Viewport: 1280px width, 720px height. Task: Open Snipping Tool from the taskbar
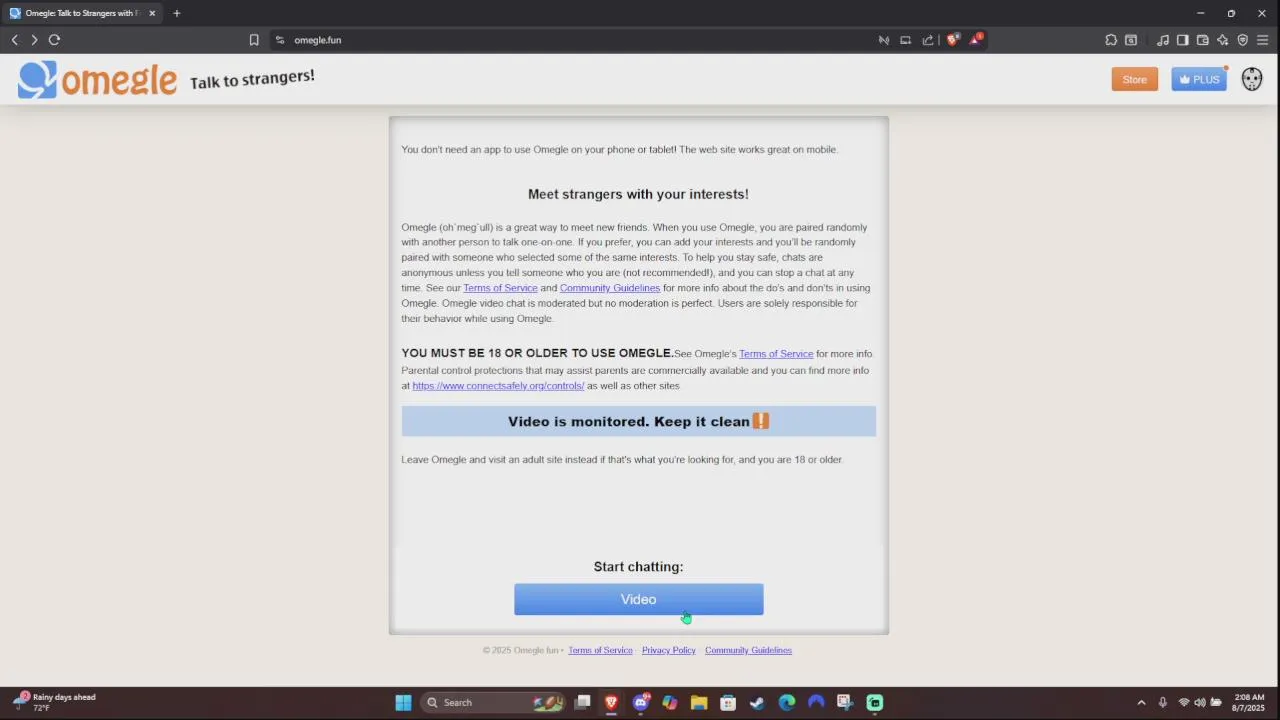click(845, 702)
